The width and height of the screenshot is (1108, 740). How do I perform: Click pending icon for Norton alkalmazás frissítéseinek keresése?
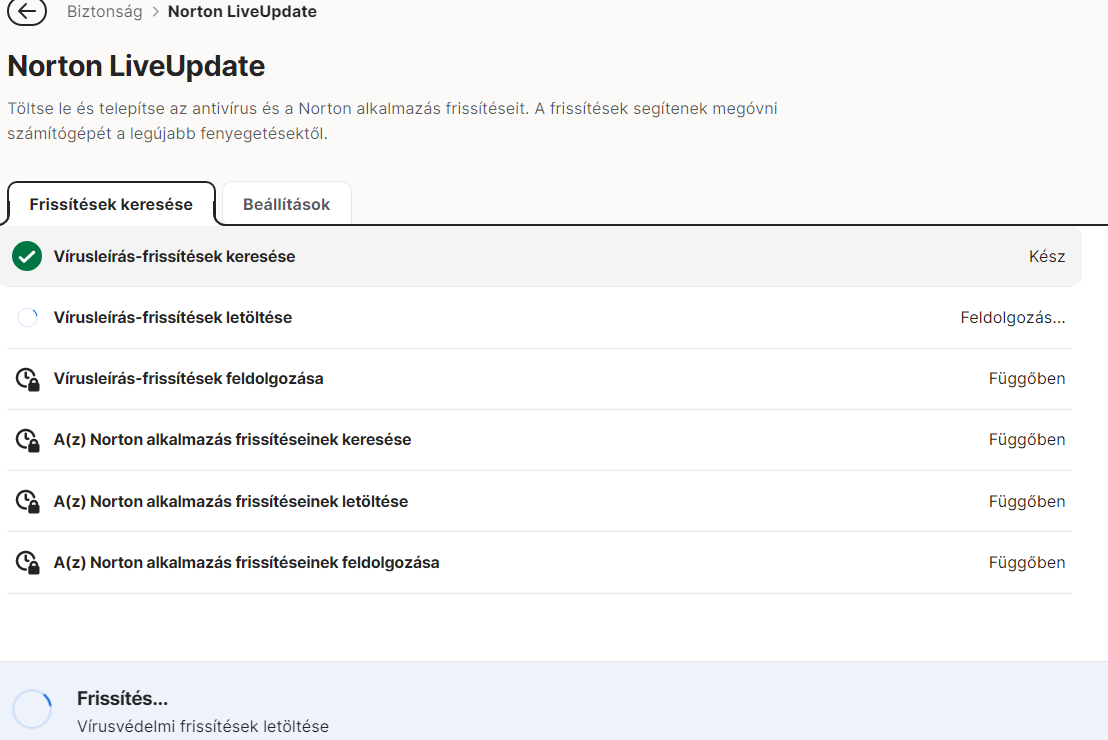[27, 441]
